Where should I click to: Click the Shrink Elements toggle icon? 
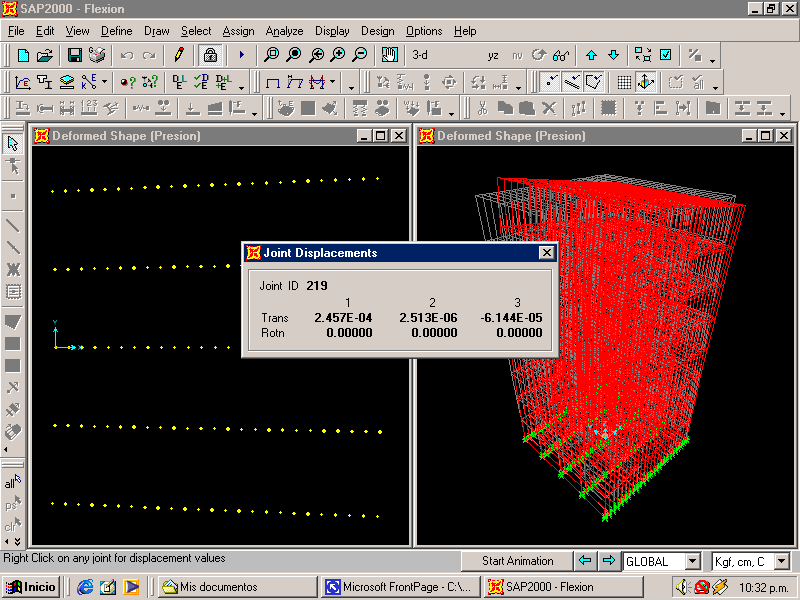(643, 55)
